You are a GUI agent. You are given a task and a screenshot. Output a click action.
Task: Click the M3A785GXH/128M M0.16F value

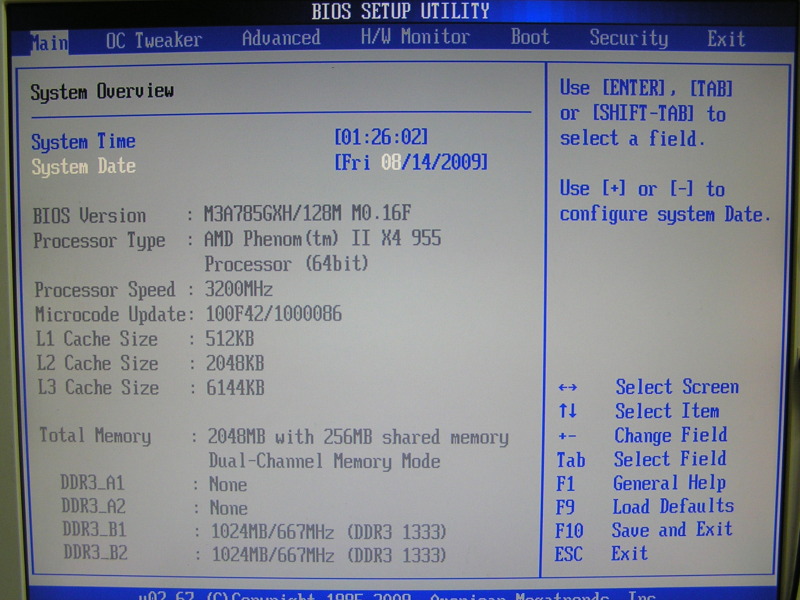308,213
